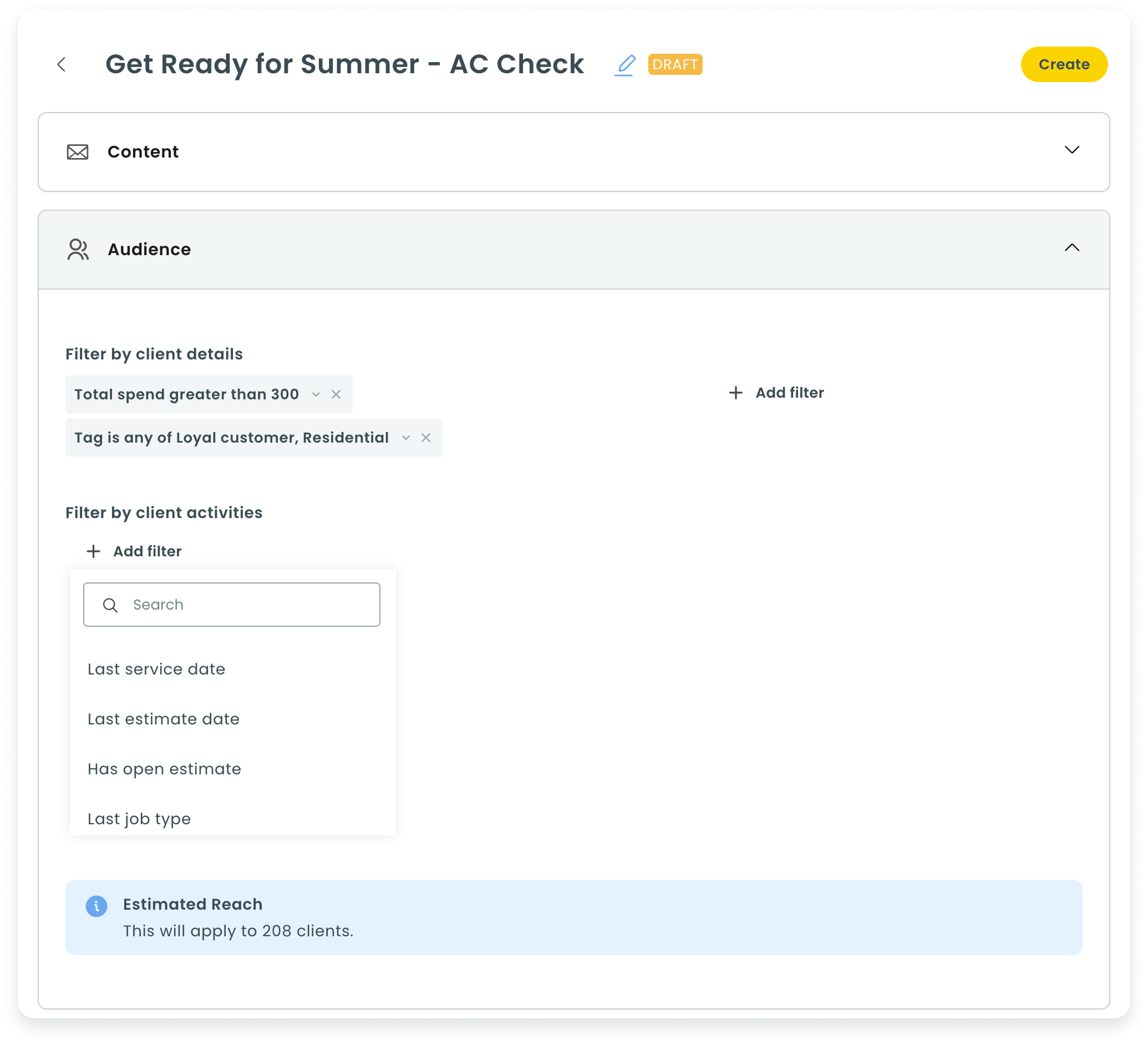Viewport: 1148px width, 1045px height.
Task: Click the plus icon under Filter by client activities
Action: (x=92, y=551)
